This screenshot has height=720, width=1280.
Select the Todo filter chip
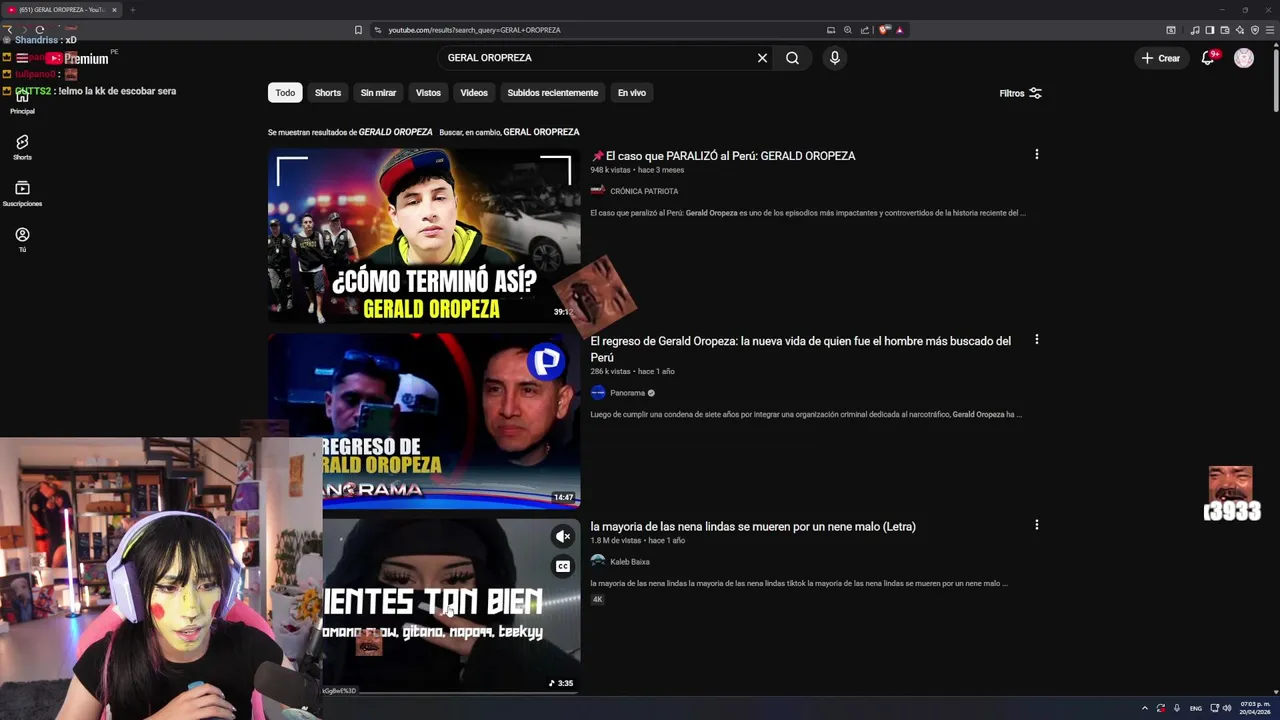(x=285, y=93)
